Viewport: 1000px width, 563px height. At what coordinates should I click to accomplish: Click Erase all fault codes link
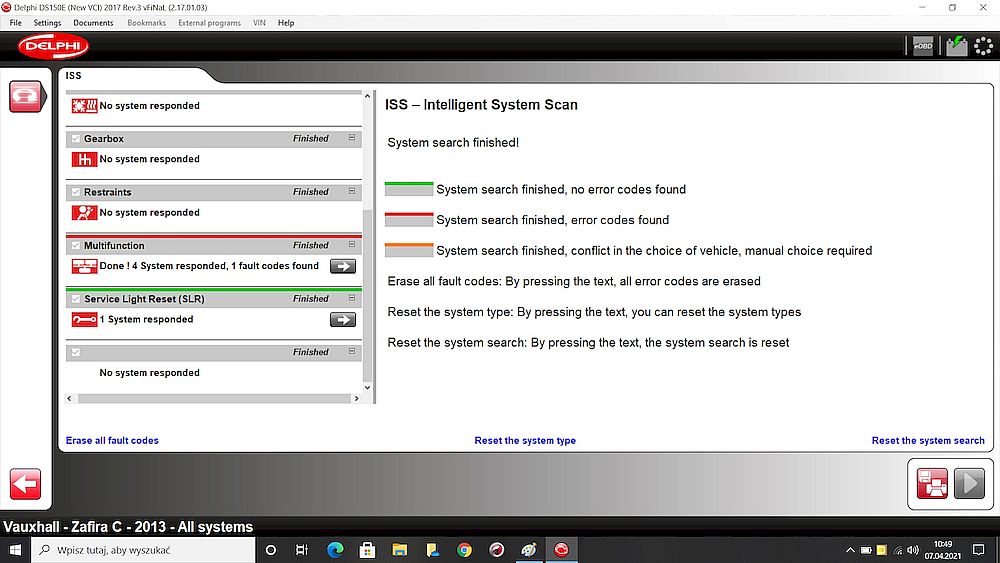tap(112, 441)
